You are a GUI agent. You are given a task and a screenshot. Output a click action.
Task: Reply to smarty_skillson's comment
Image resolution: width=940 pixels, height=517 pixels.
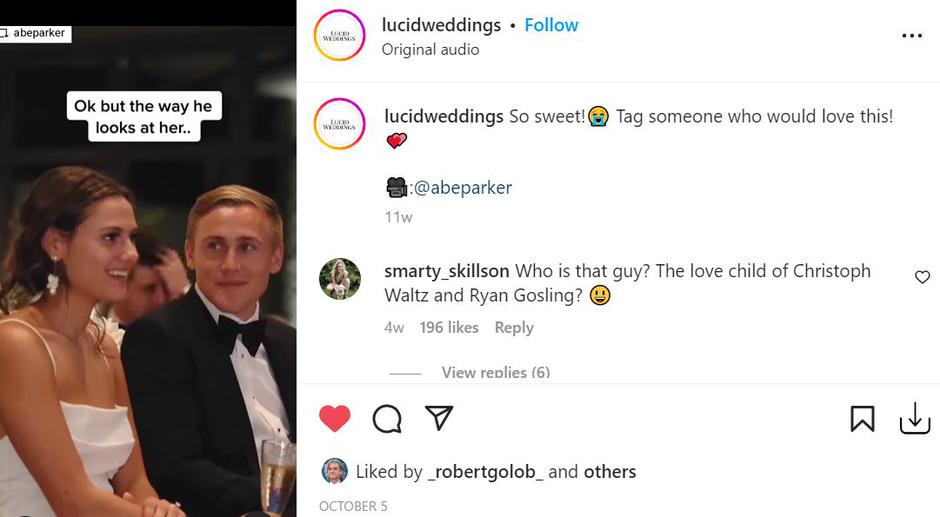[514, 327]
